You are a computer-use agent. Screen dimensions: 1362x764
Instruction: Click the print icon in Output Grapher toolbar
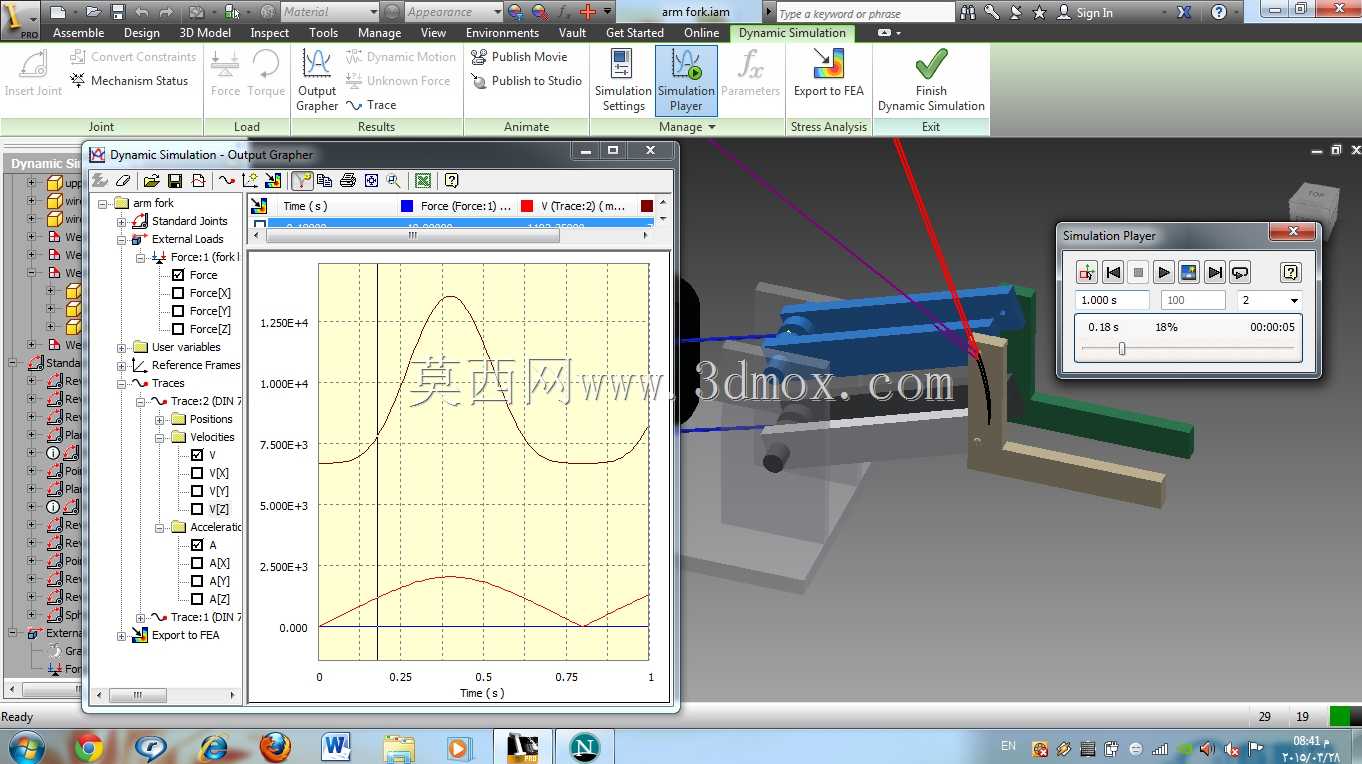(x=348, y=181)
